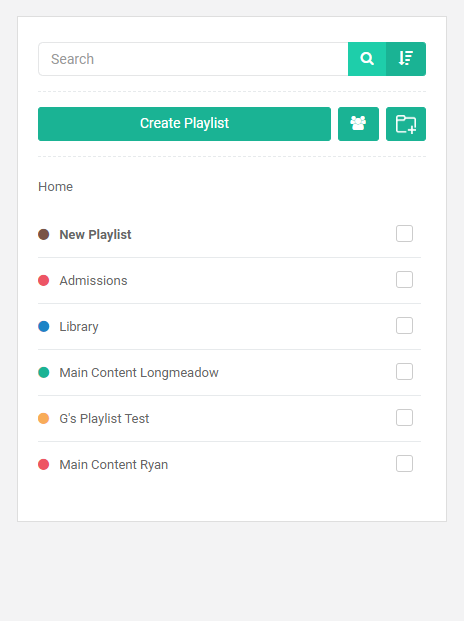
Task: Enable the Main Content Longmeadow checkbox
Action: click(x=404, y=371)
